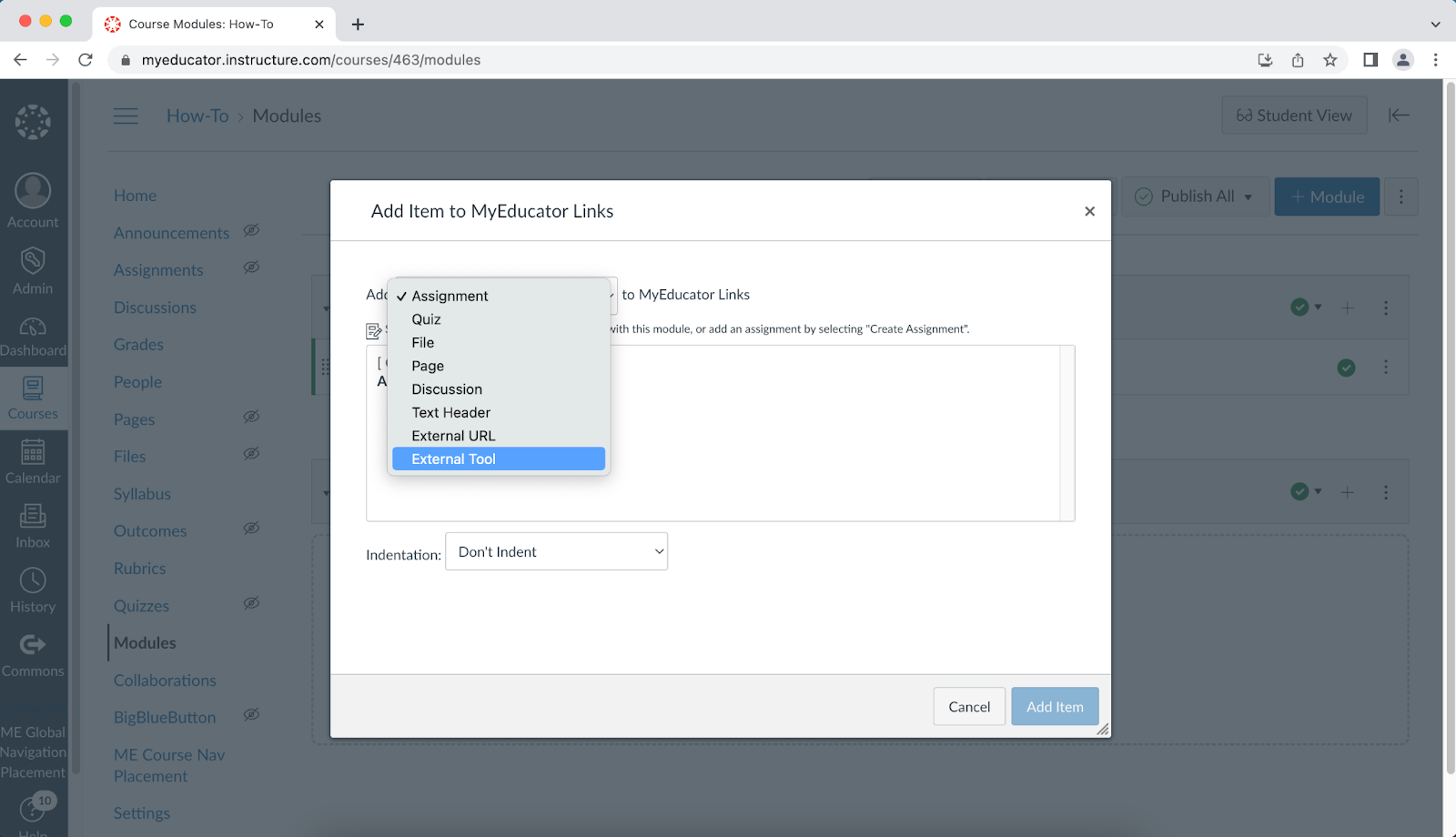Open Syllabus course link
1456x837 pixels.
(142, 494)
